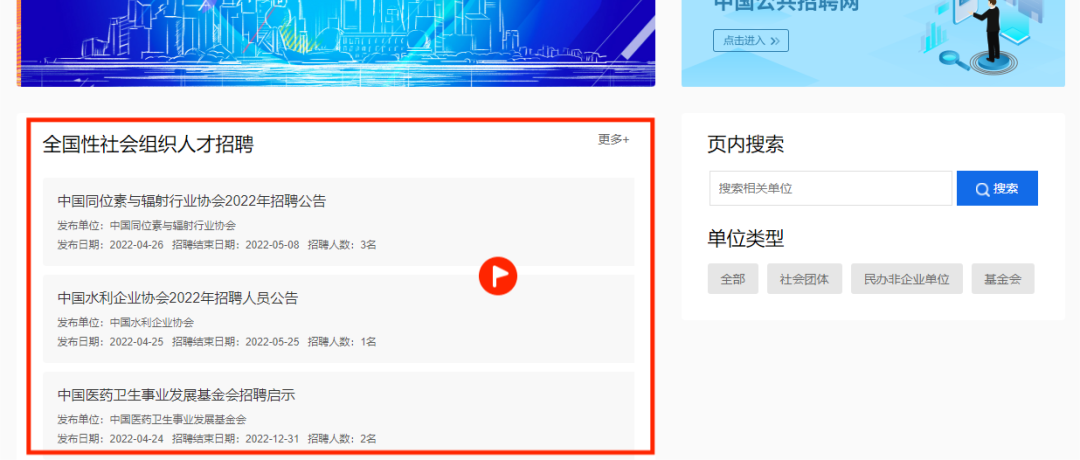Choose the 民办非企业单位 filter
Screen dimensions: 1080x460
(907, 279)
